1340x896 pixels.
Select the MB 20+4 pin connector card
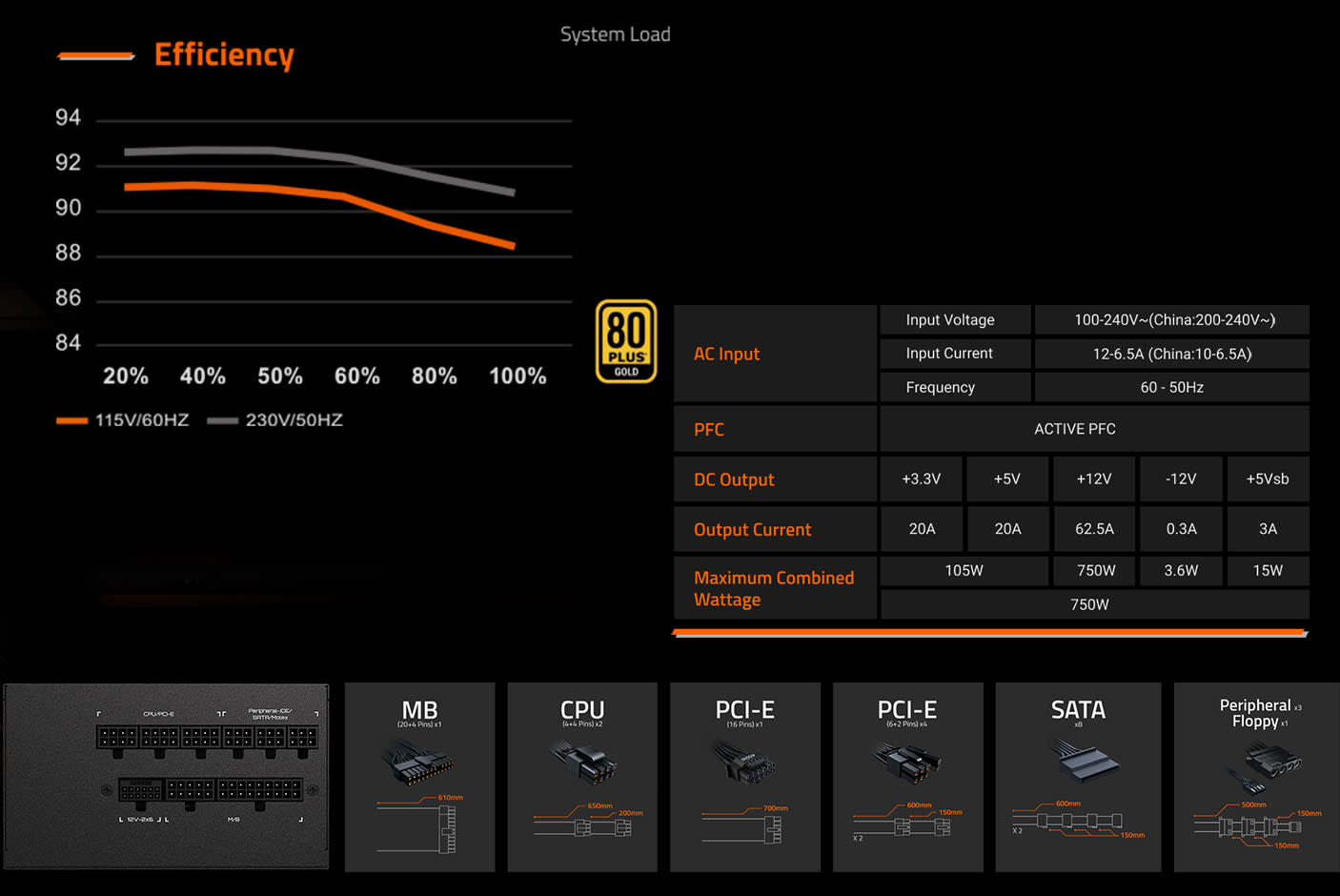tap(419, 777)
